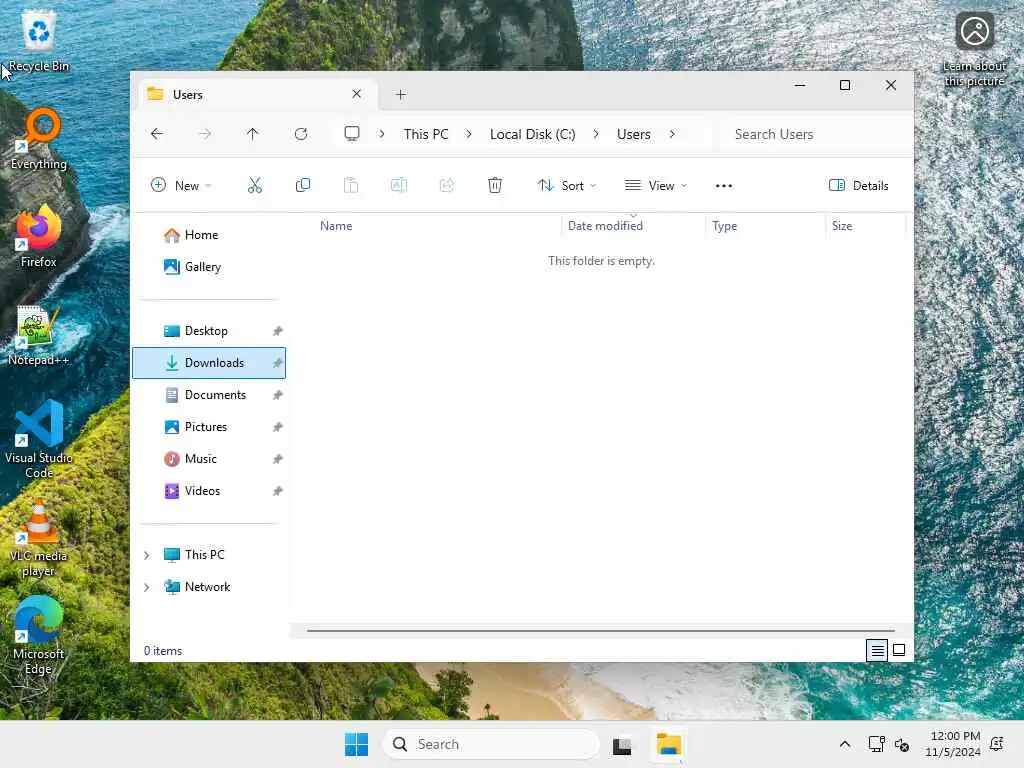
Task: Expand Network in navigation pane
Action: tap(147, 587)
